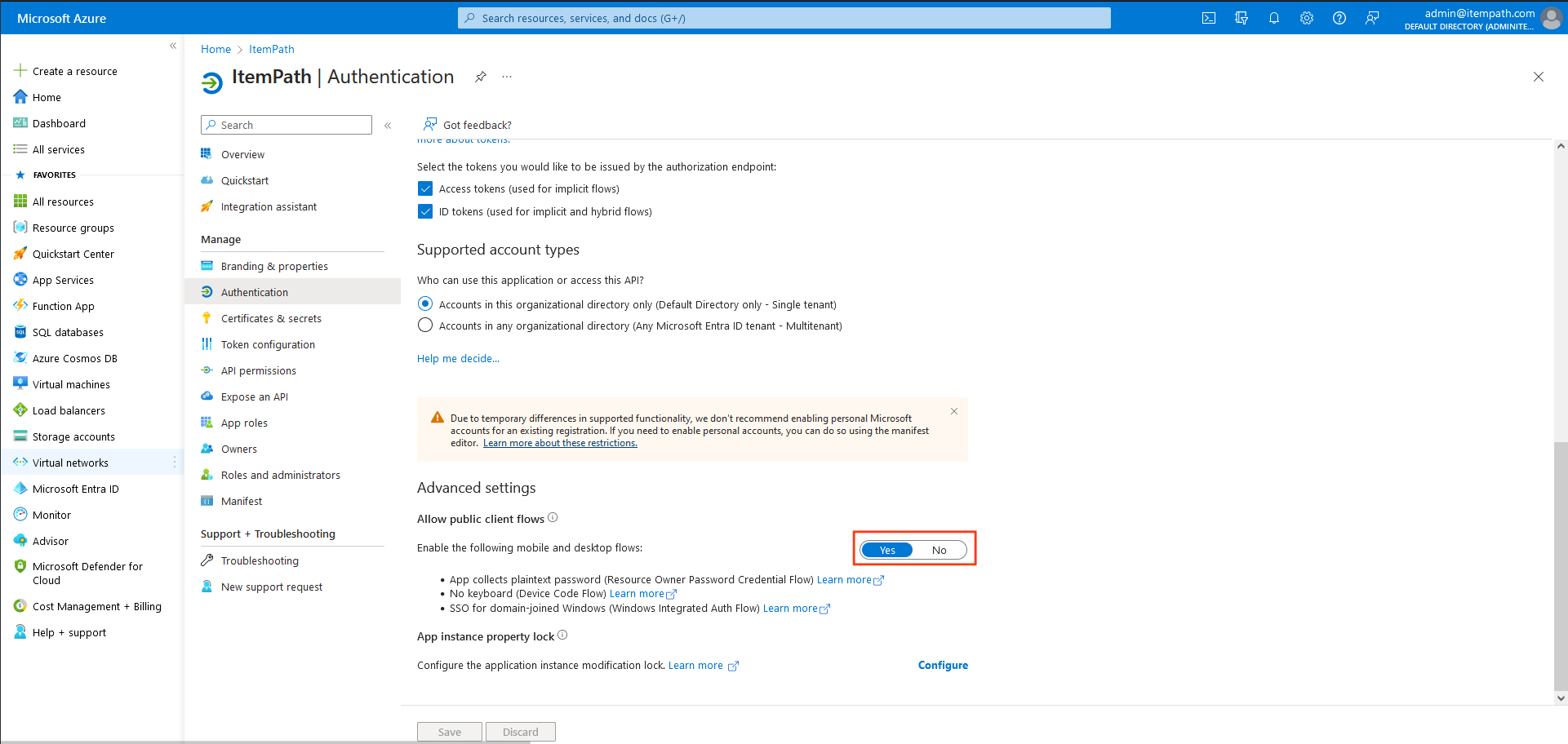Viewport: 1568px width, 744px height.
Task: Switch public client flows toggle to No
Action: point(939,550)
